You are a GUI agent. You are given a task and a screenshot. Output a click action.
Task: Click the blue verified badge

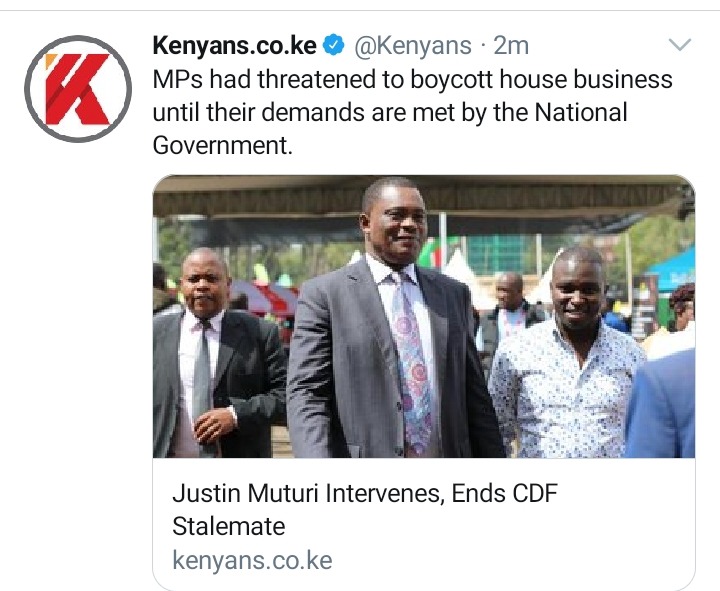[x=334, y=45]
